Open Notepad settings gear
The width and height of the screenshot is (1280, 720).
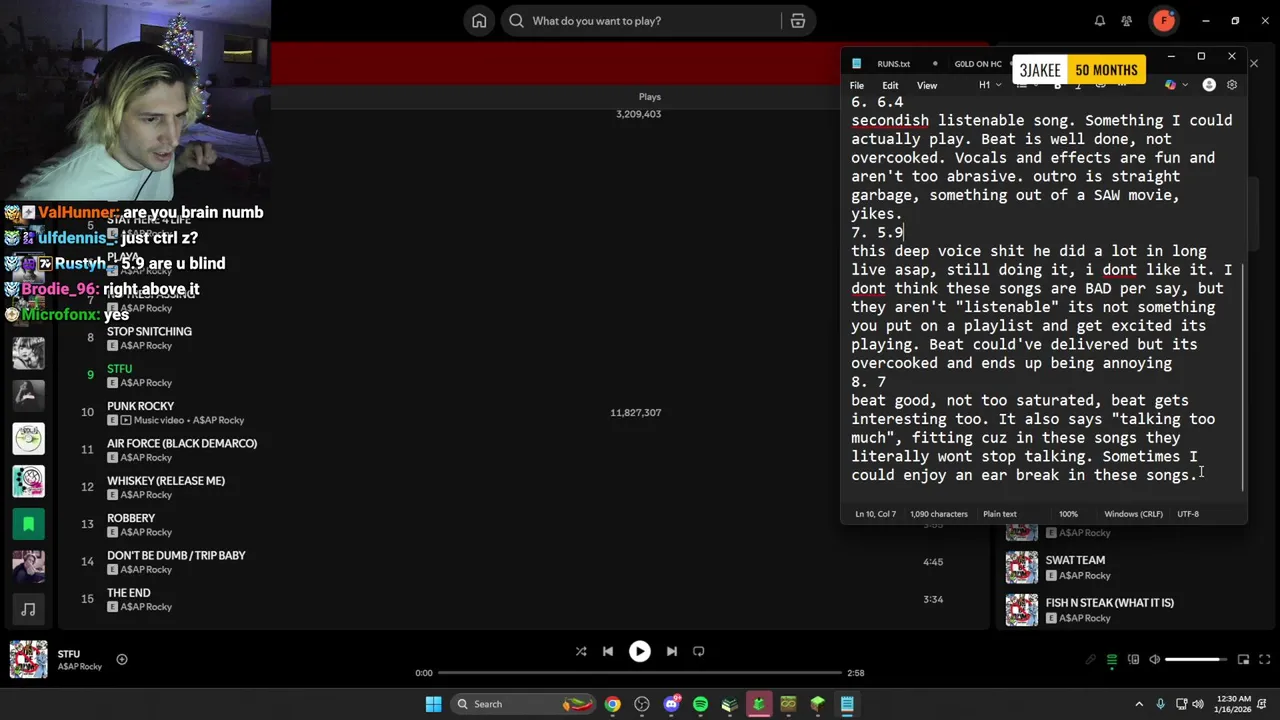pyautogui.click(x=1232, y=85)
